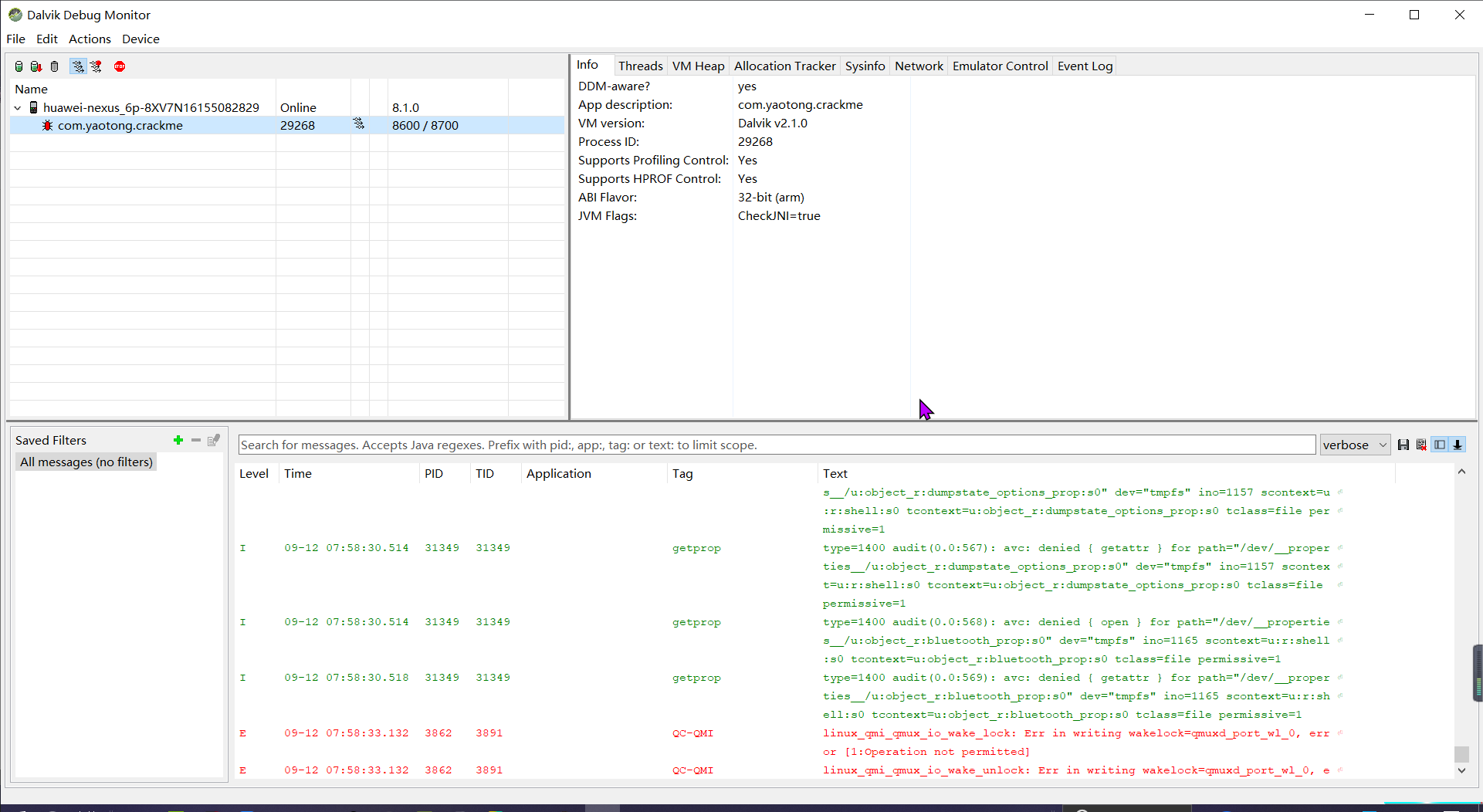Click the clear log icon with red X
1483x812 pixels.
(1421, 445)
